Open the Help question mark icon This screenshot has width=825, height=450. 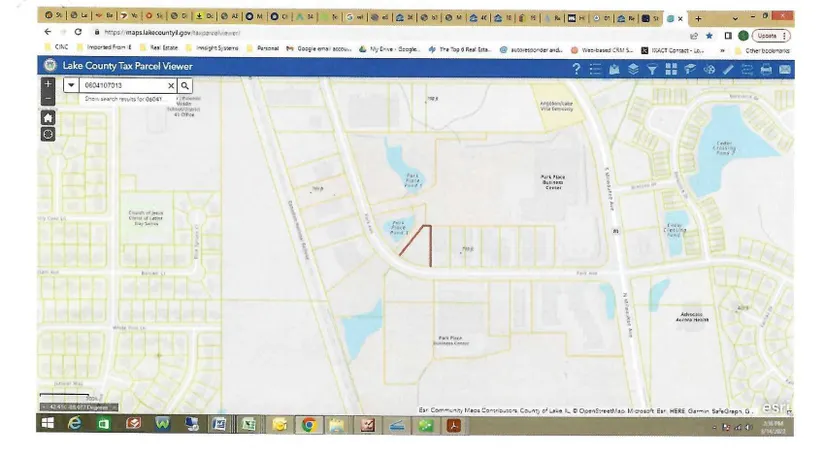576,68
